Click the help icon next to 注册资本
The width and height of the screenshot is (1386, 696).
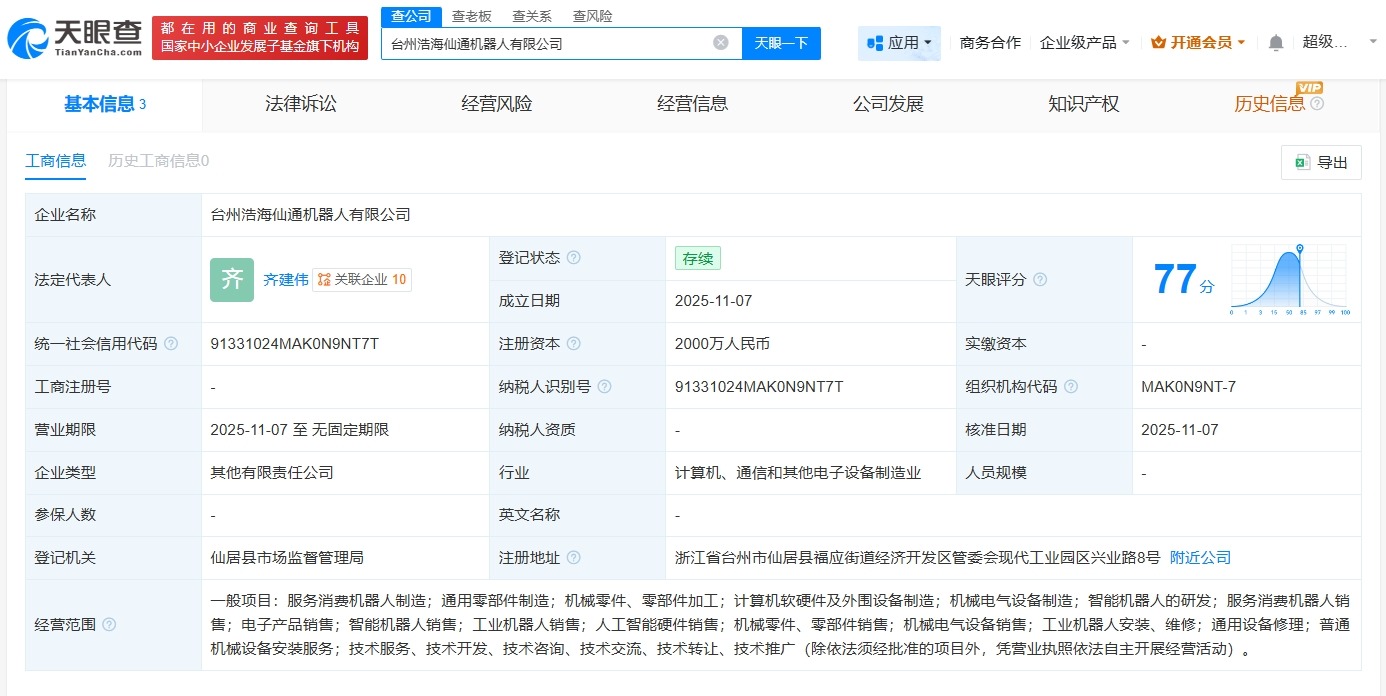(575, 343)
